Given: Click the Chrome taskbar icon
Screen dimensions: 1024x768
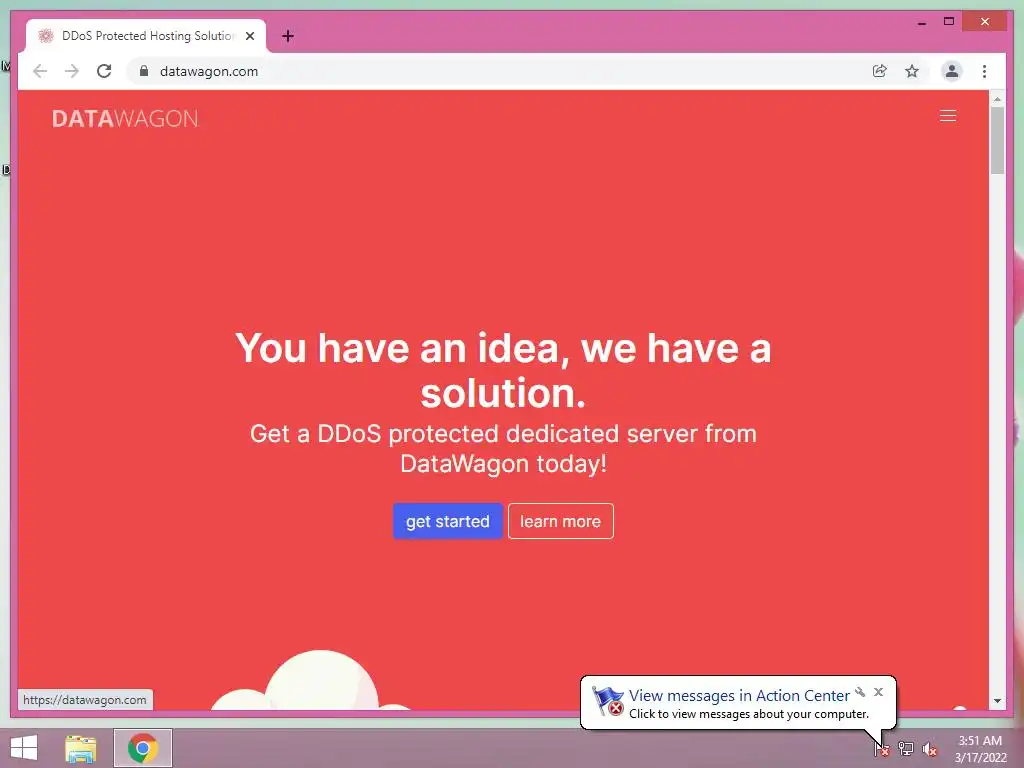Looking at the screenshot, I should click(143, 748).
